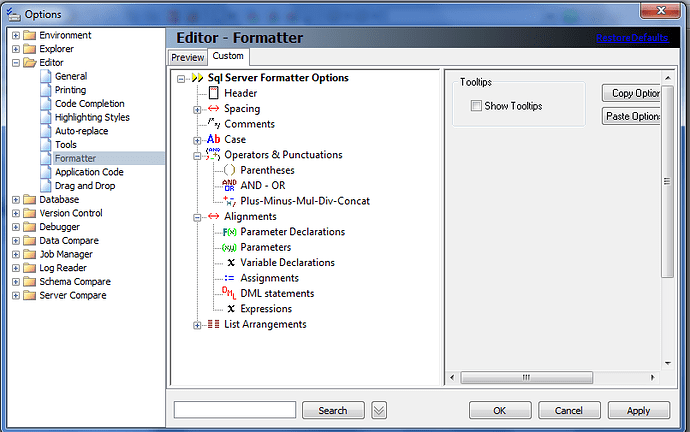Click the Assignments := icon
Screen dimensions: 690x432
coord(229,278)
